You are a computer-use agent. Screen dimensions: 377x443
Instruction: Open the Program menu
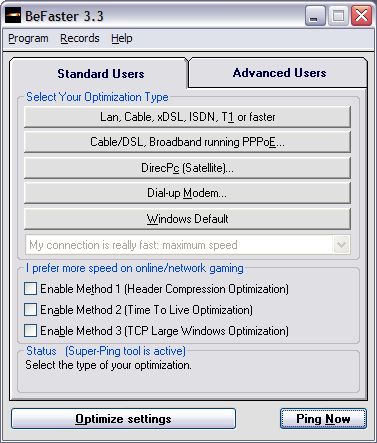(x=28, y=39)
